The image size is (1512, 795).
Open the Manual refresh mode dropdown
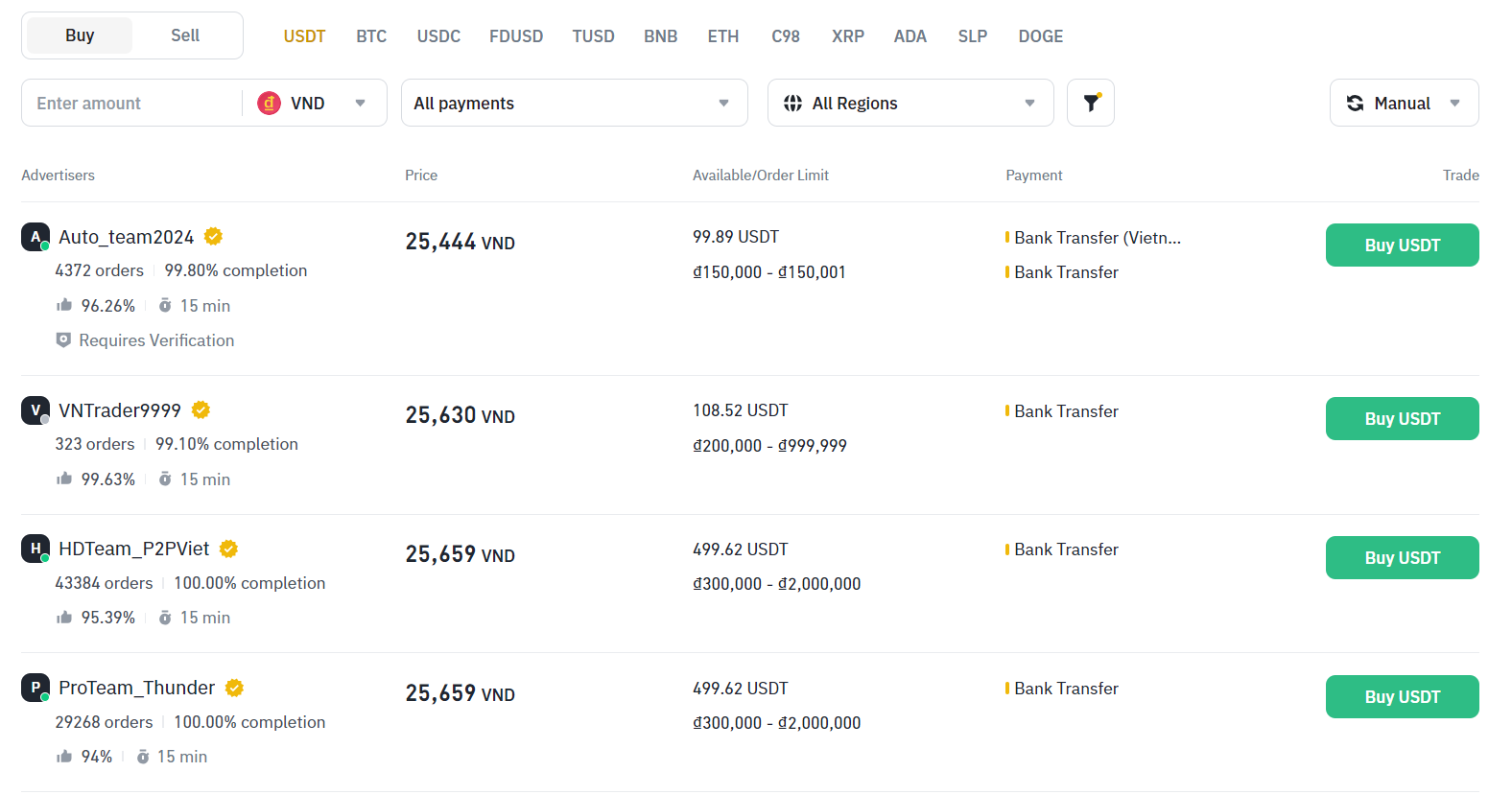coord(1404,103)
